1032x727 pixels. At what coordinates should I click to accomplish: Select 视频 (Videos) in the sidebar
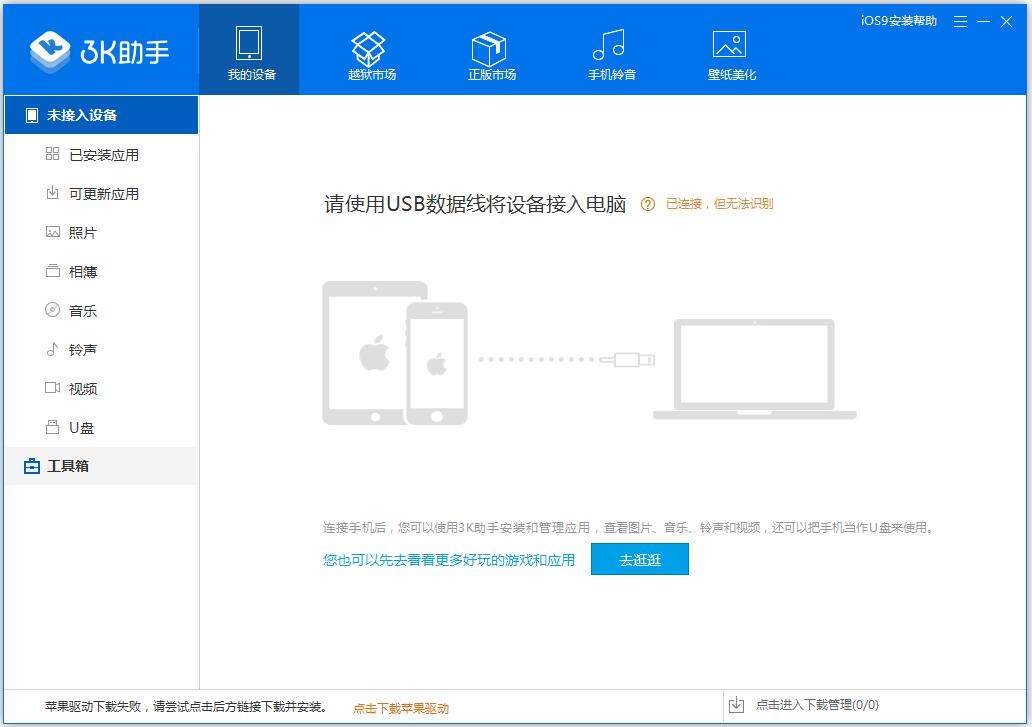(x=81, y=388)
